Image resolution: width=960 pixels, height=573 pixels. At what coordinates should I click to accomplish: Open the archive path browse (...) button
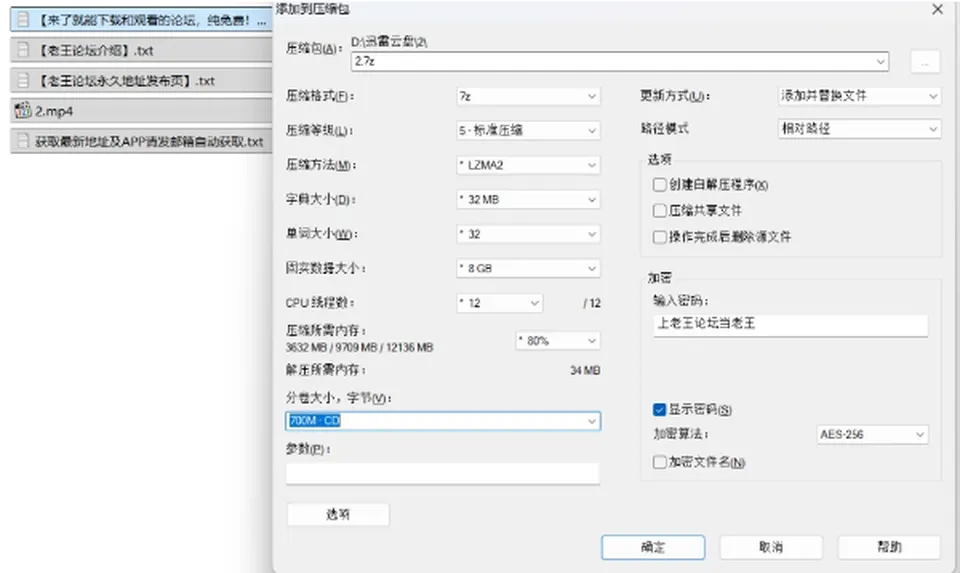[924, 62]
